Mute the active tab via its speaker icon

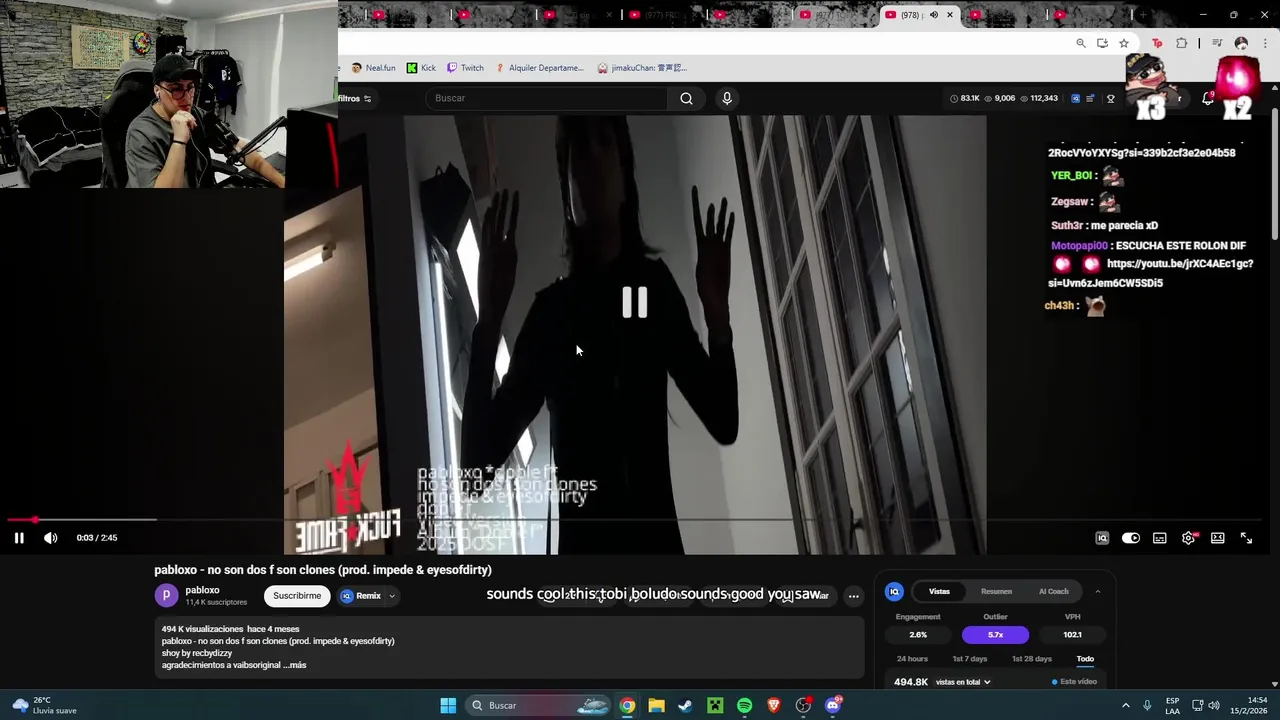pos(933,15)
